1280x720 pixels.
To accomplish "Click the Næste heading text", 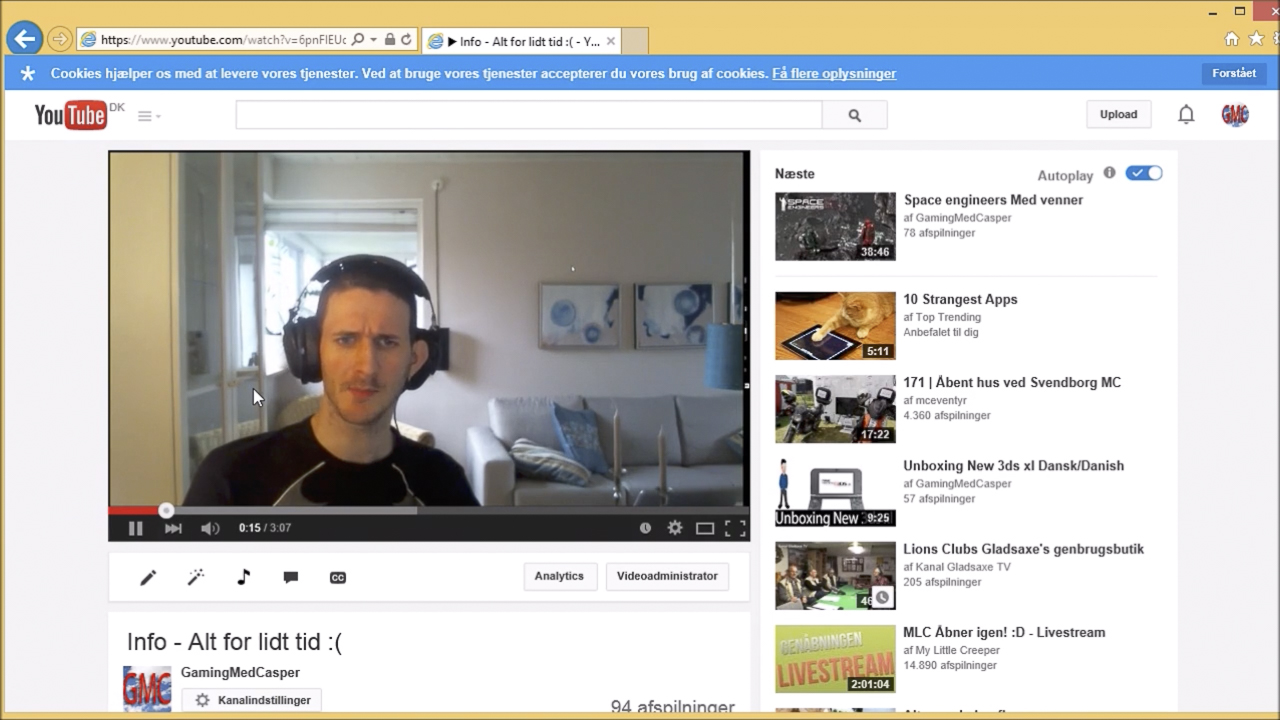I will pos(795,174).
